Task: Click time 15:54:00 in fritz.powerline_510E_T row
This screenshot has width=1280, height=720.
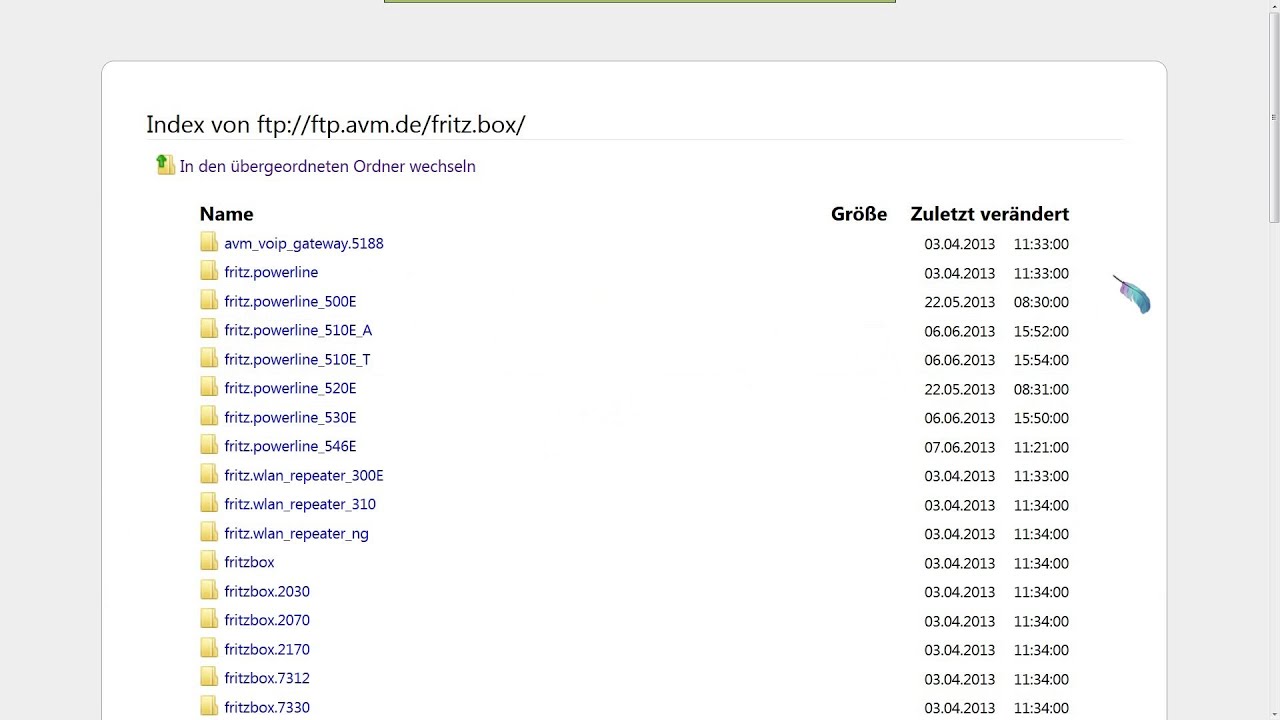Action: [1041, 360]
